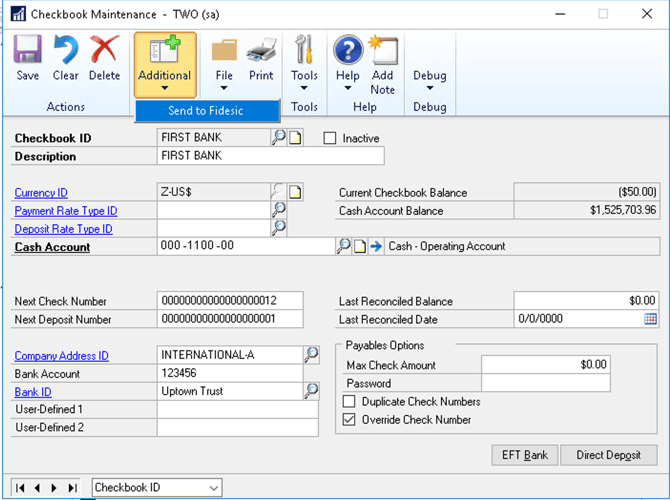Viewport: 670px width, 500px height.
Task: Click the Company Address ID field INTERNATIONAL-A
Action: (230, 355)
